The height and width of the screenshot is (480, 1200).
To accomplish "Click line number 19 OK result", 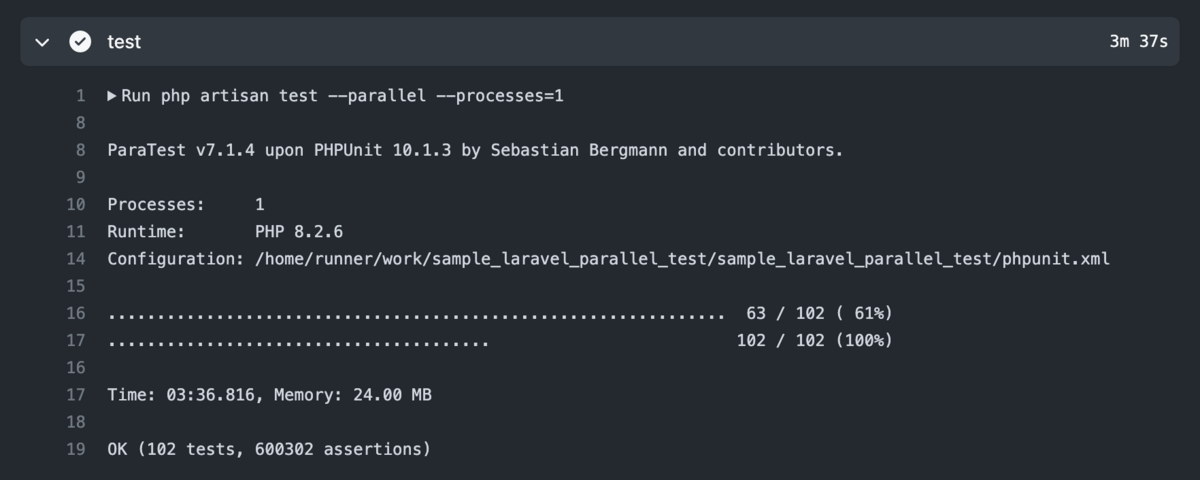I will coord(76,449).
